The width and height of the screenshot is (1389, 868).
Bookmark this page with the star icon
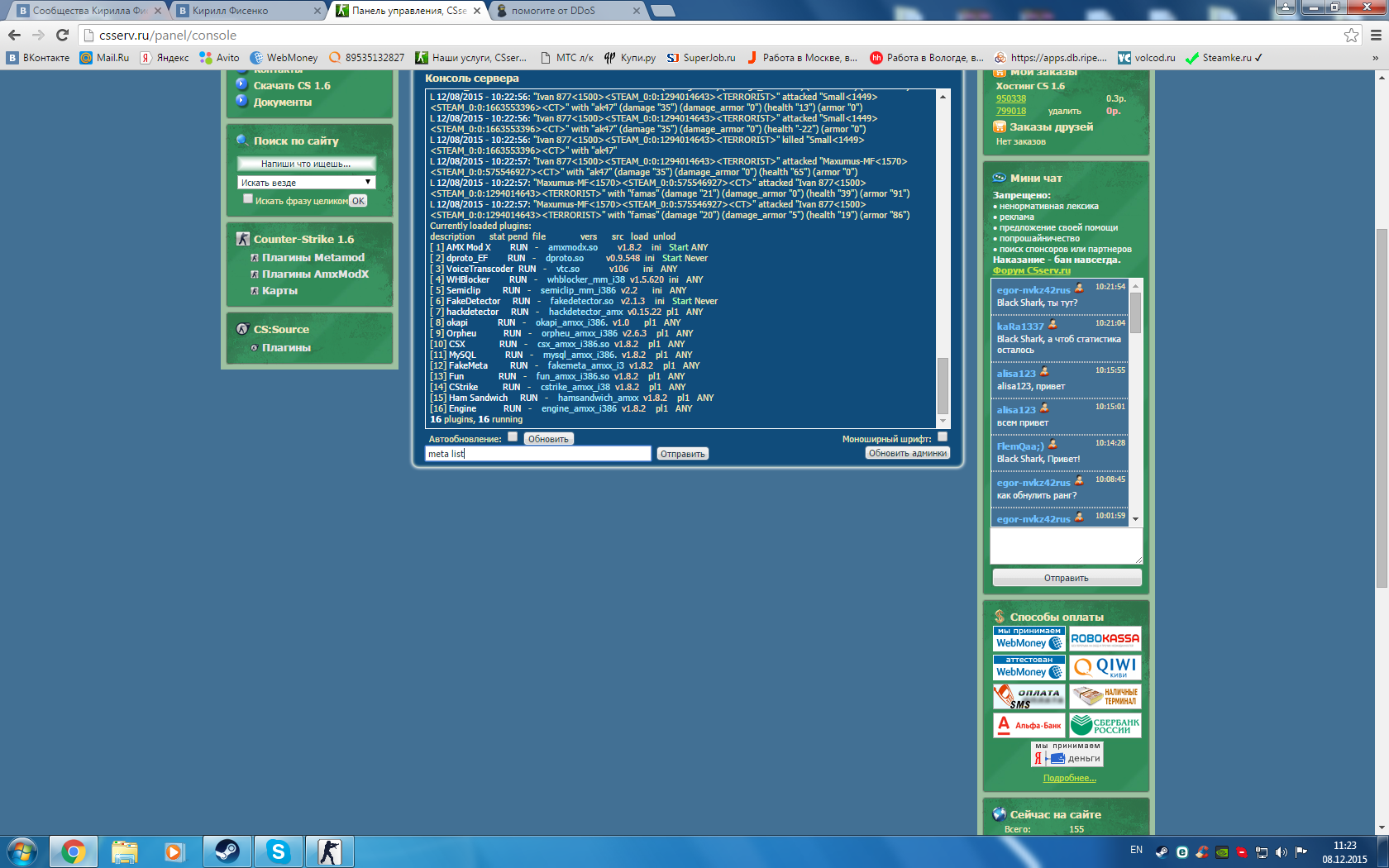1351,35
